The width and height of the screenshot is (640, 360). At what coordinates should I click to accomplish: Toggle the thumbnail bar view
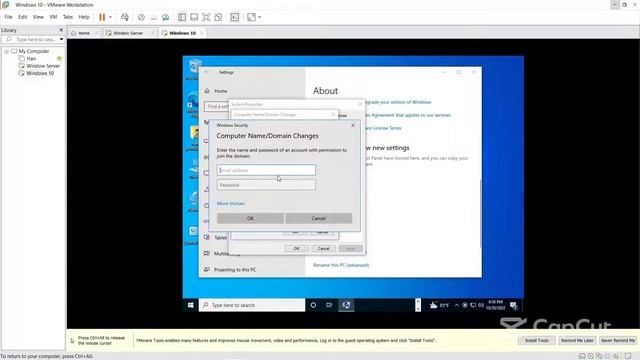coord(194,17)
